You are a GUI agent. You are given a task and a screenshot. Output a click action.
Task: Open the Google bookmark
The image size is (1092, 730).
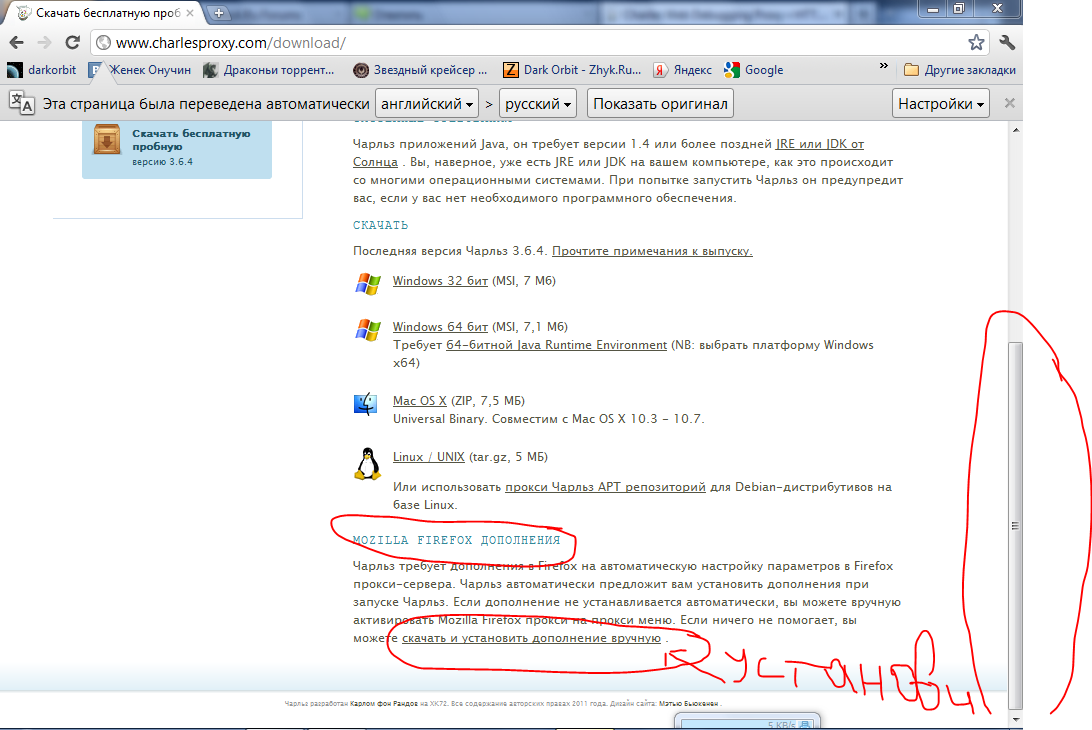754,70
